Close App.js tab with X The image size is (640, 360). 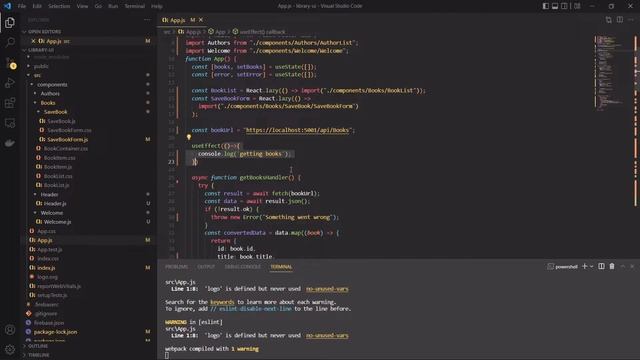click(201, 20)
